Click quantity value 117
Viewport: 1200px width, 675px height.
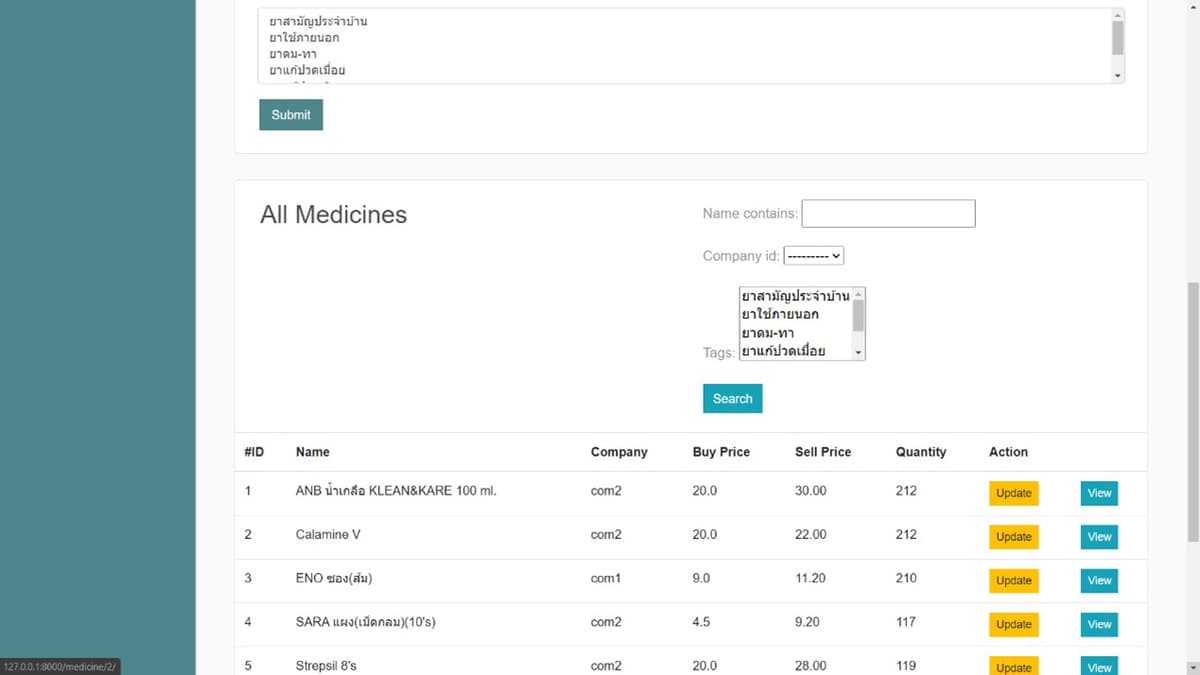tap(906, 622)
